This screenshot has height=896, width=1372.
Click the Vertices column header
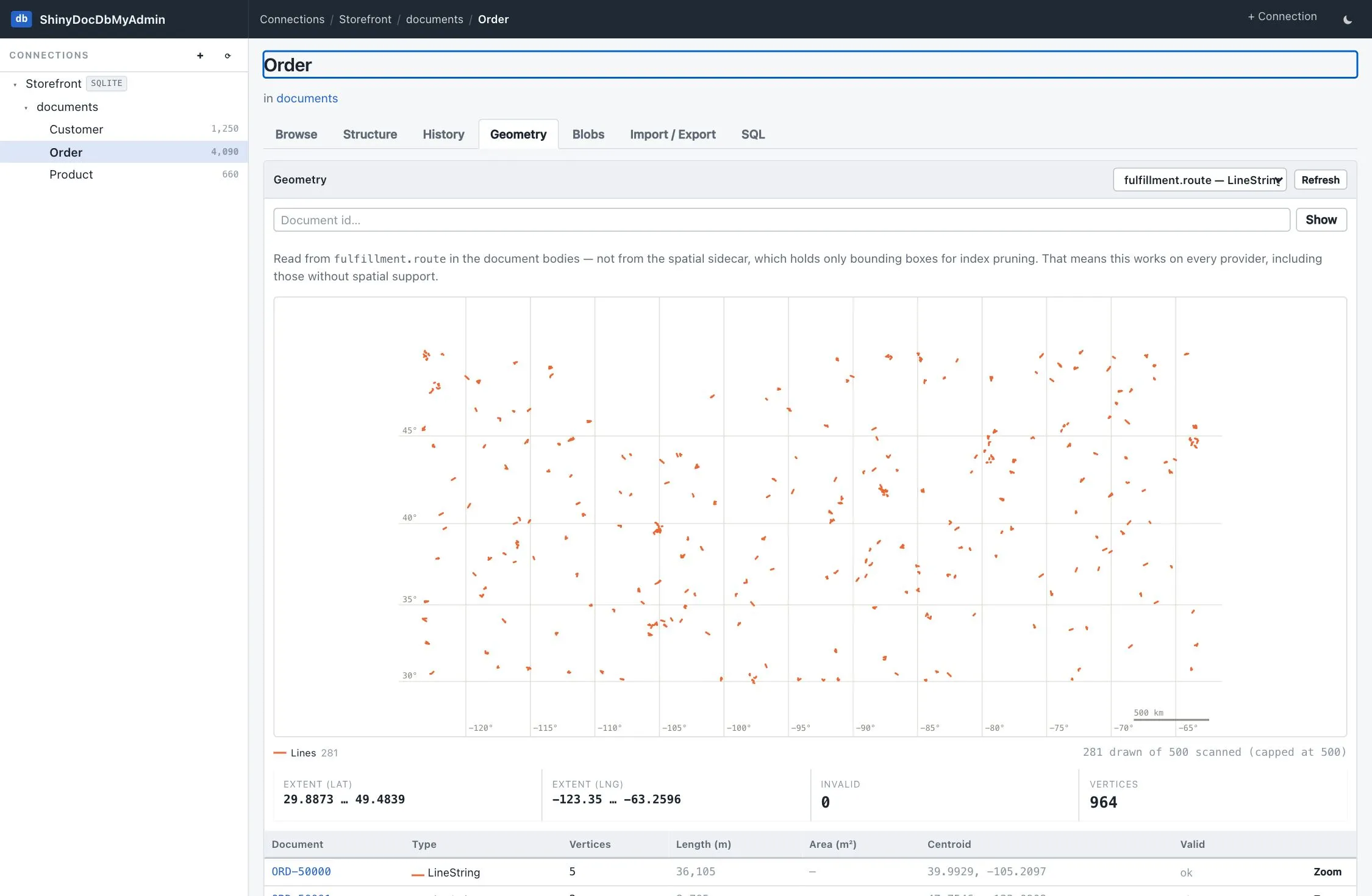coord(590,844)
